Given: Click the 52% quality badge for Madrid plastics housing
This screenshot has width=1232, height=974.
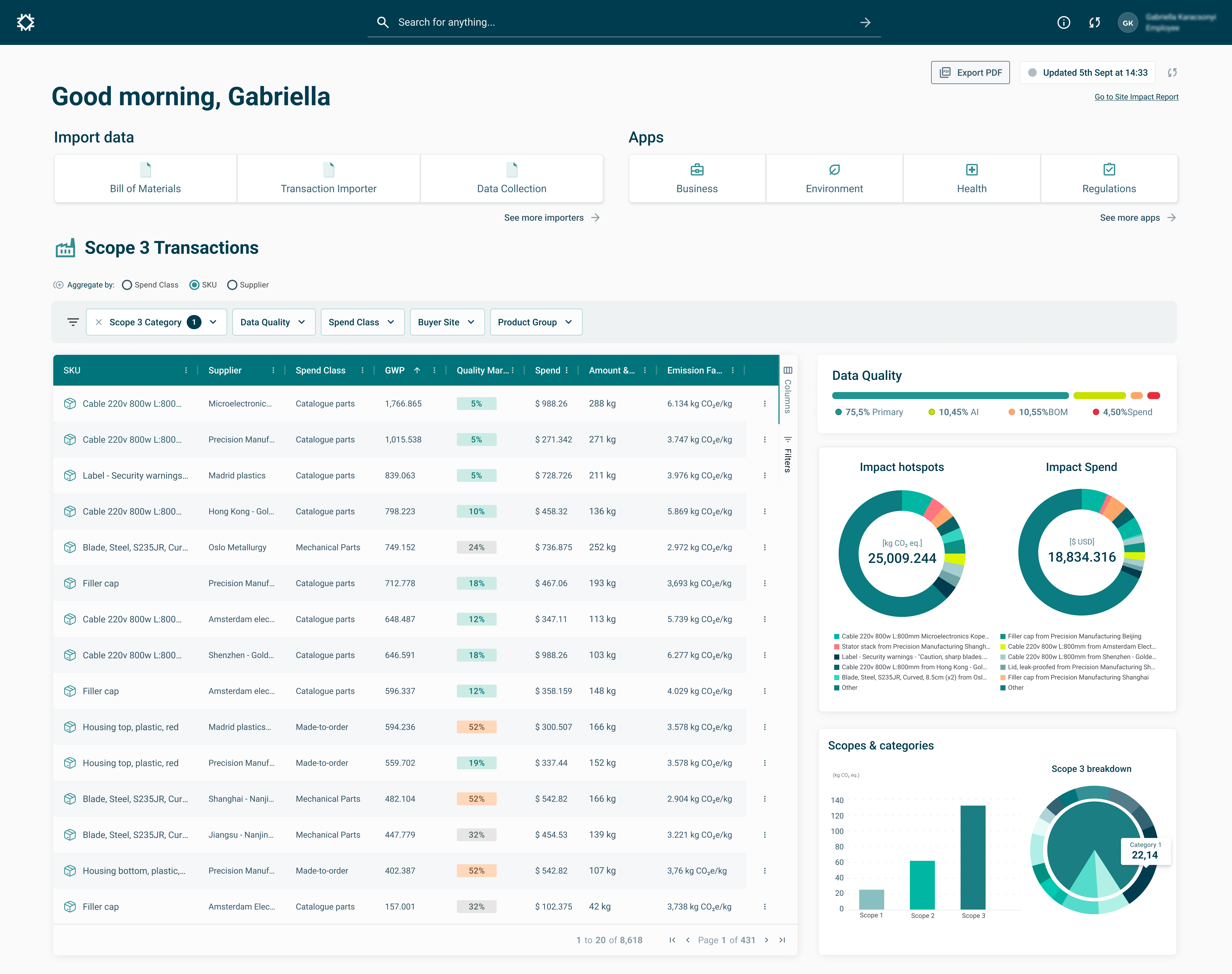Looking at the screenshot, I should point(476,727).
